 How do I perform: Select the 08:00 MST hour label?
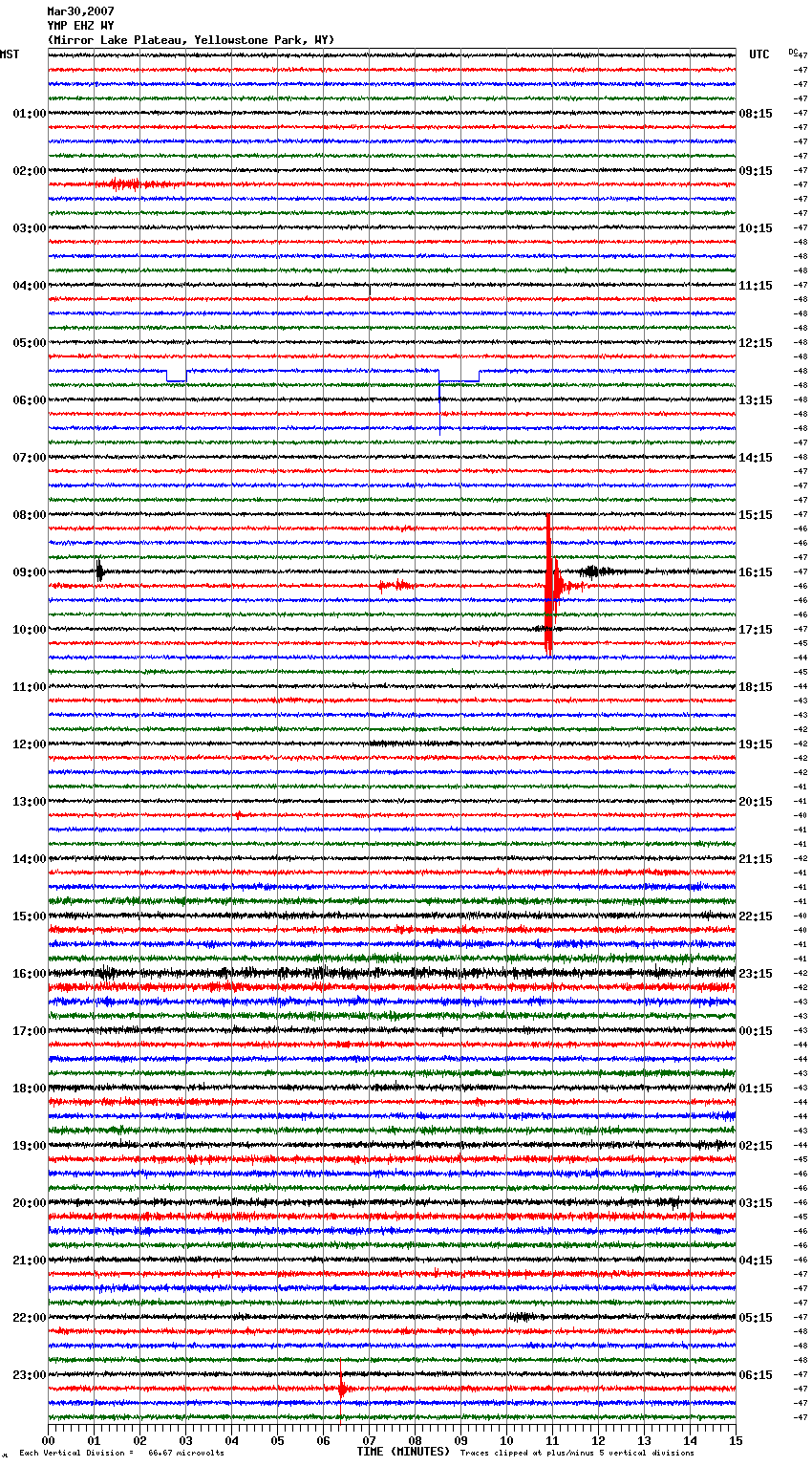pos(30,515)
